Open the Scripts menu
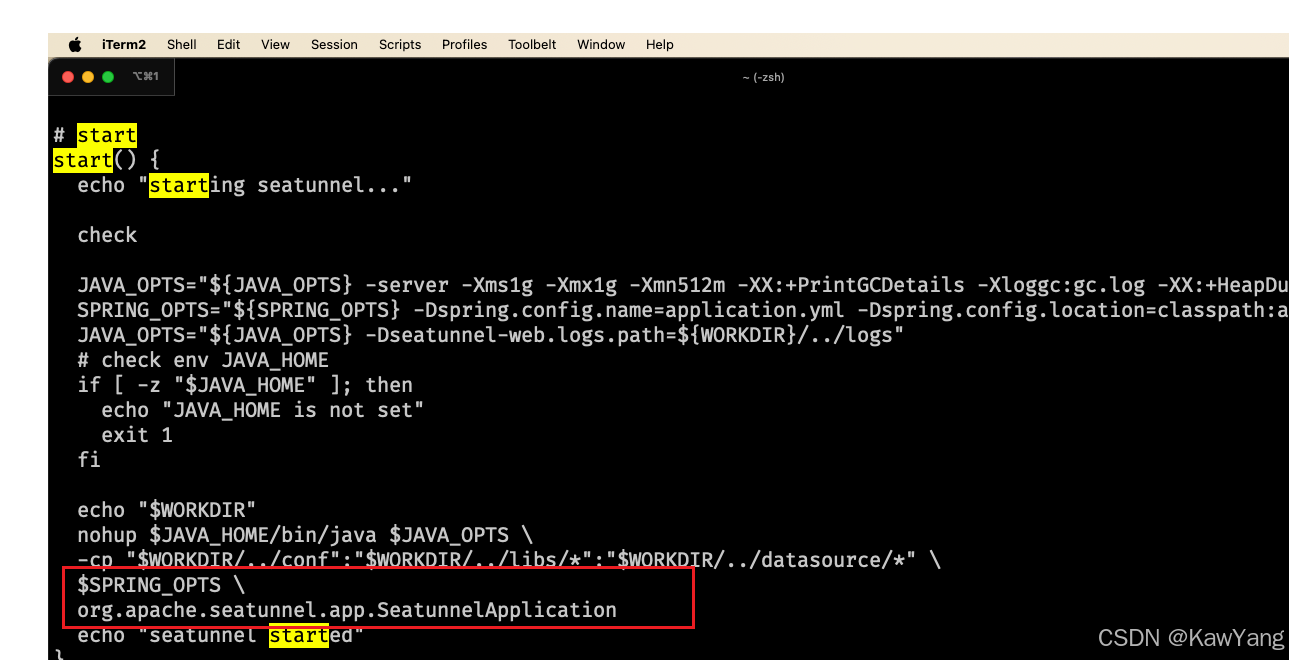 click(400, 44)
